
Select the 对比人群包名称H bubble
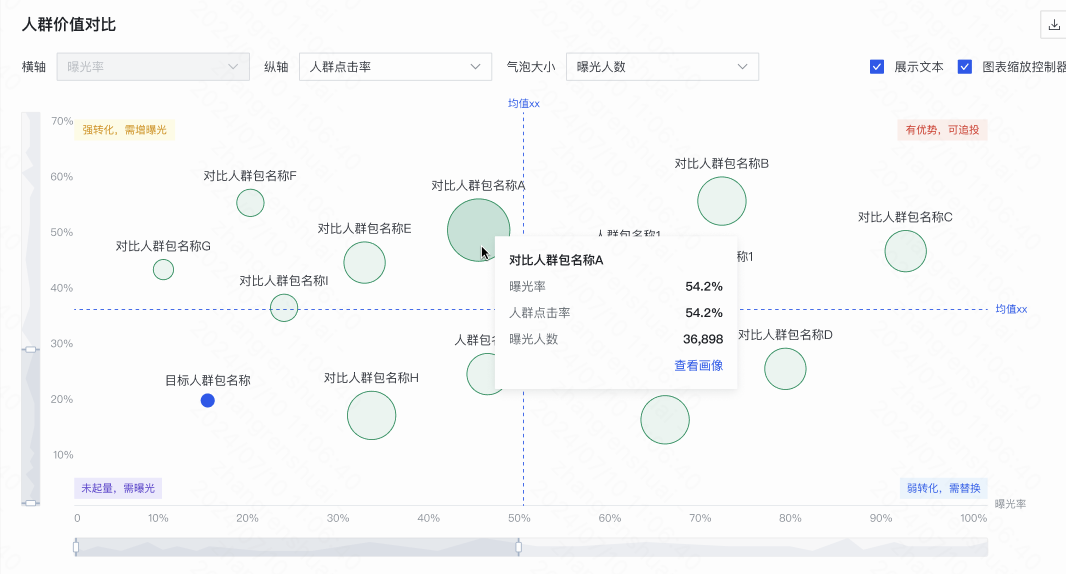[371, 416]
